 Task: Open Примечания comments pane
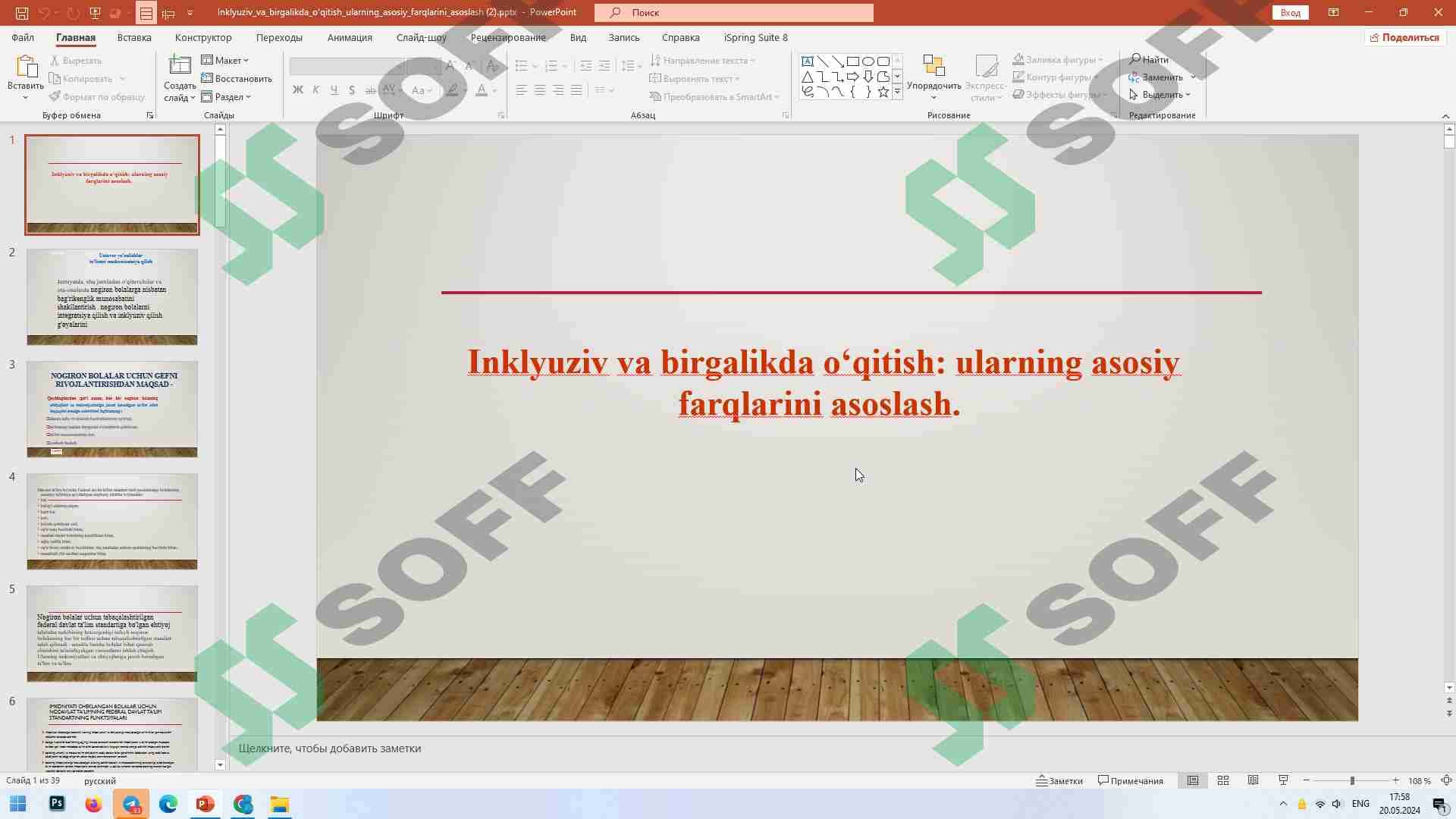coord(1131,780)
